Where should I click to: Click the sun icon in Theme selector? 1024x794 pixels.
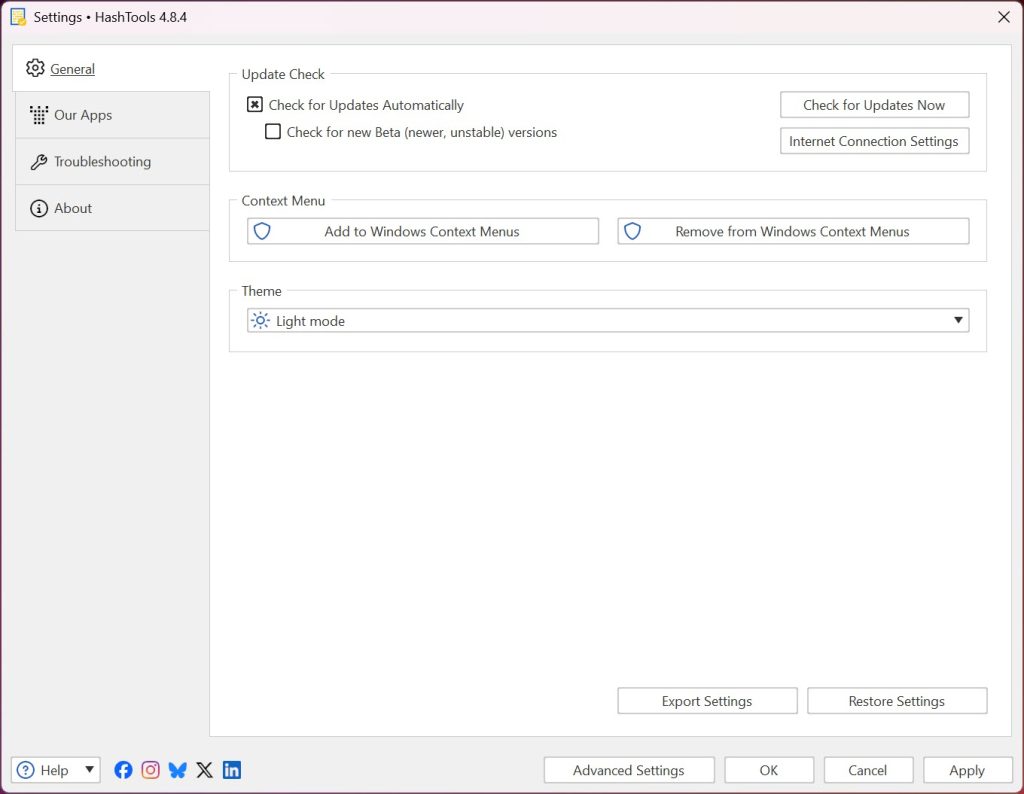click(x=260, y=321)
